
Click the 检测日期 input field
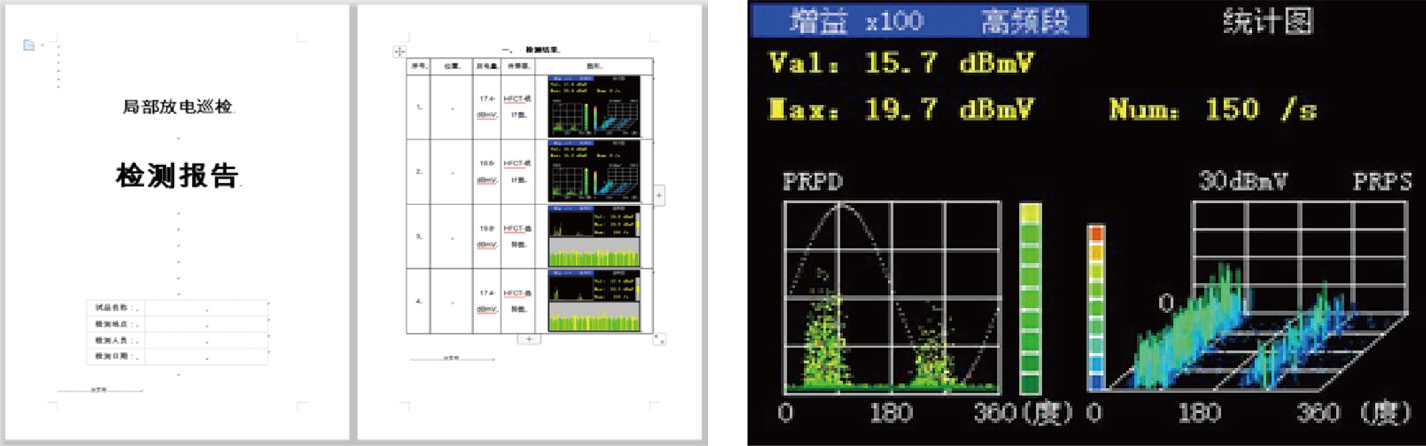coord(206,356)
